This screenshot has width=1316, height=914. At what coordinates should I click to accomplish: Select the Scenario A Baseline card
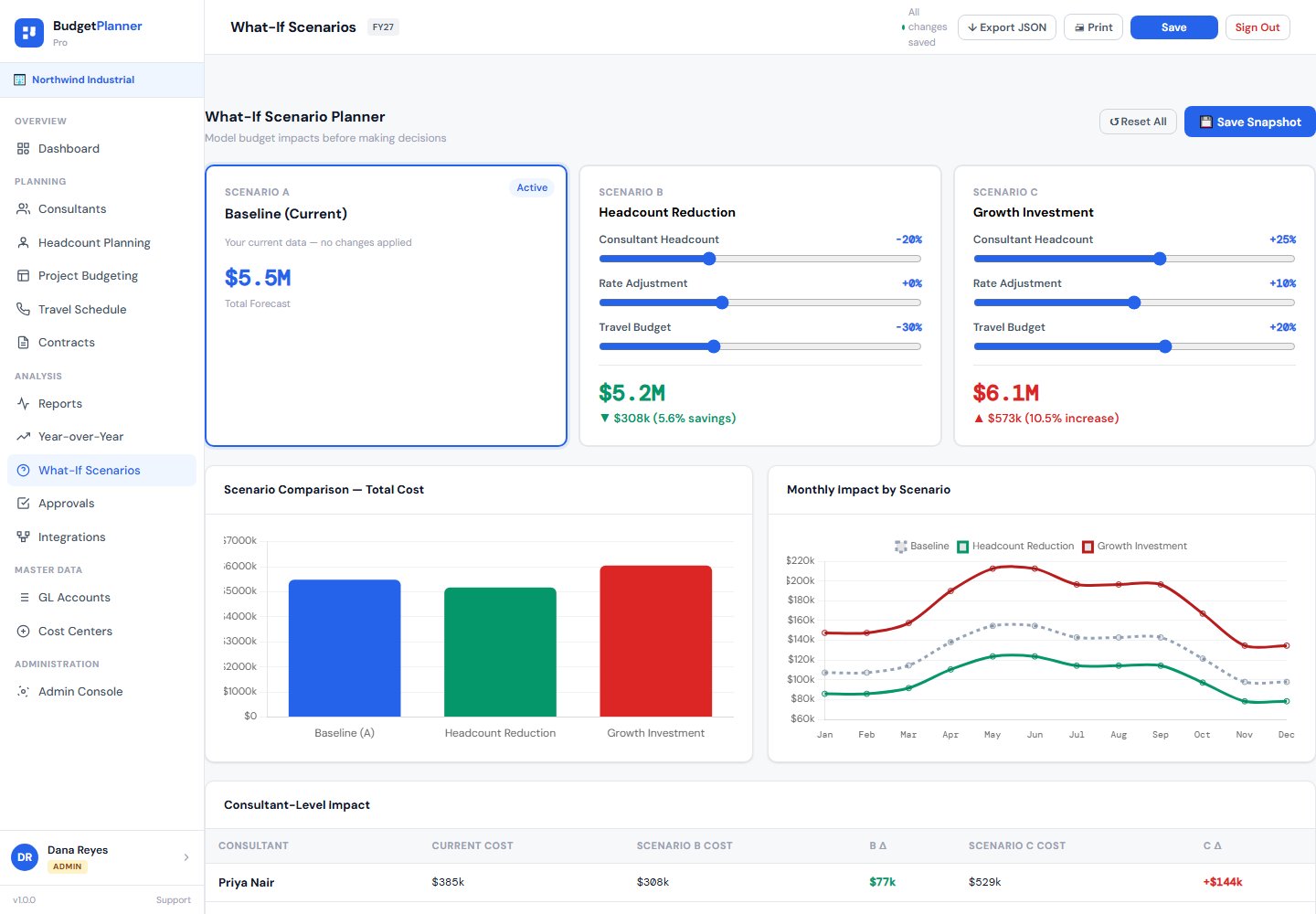[x=387, y=305]
